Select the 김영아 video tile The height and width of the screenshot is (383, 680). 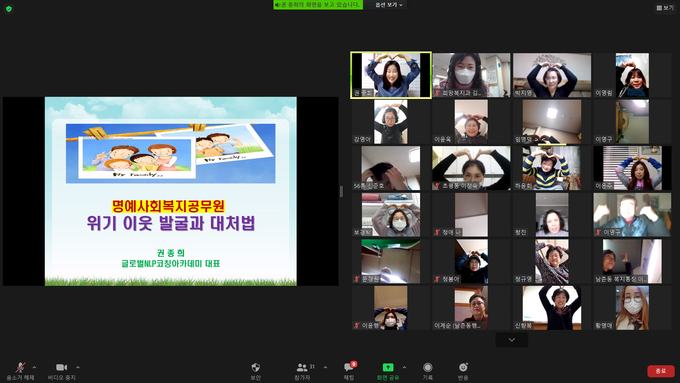391,122
